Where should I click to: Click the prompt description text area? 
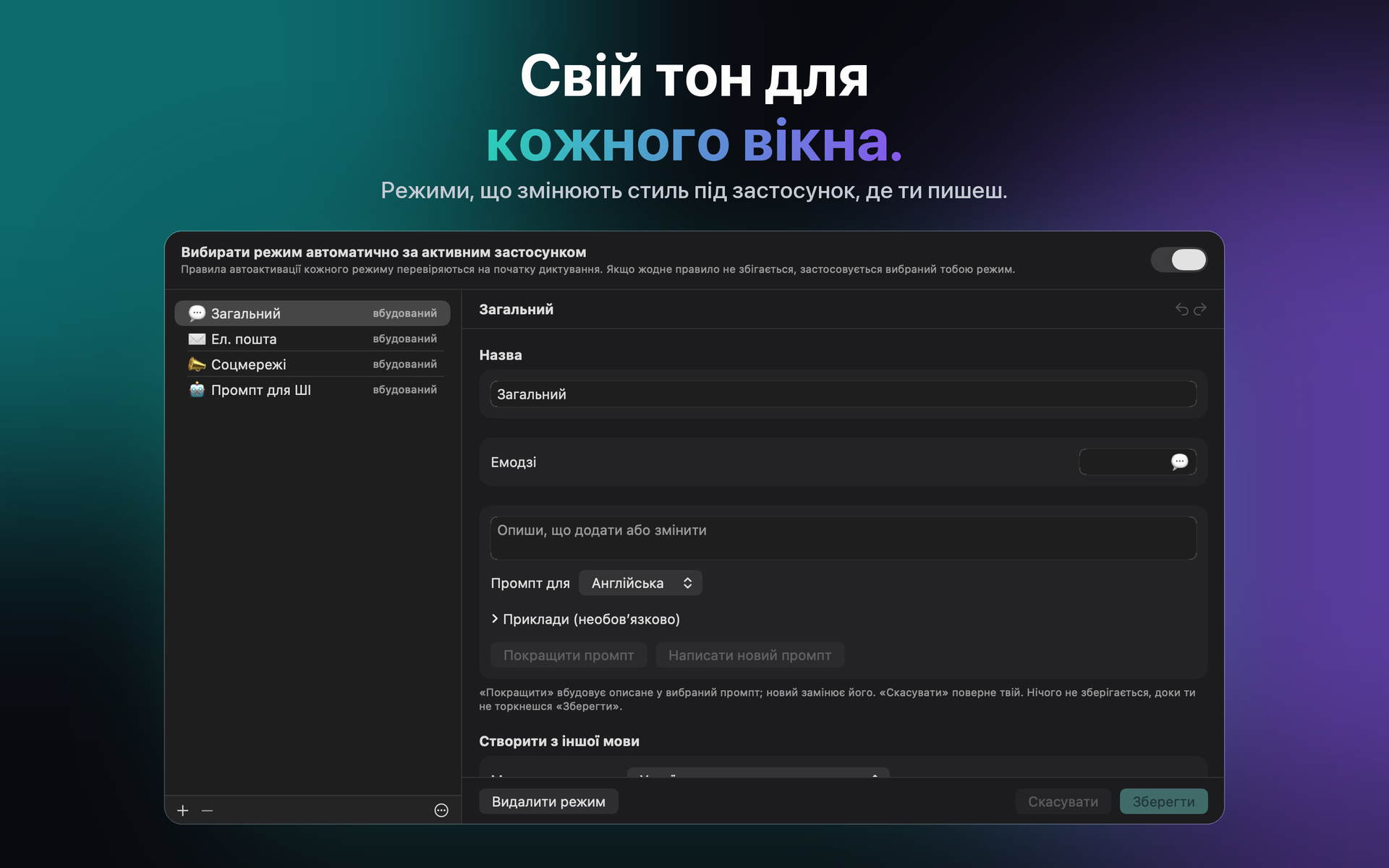(843, 537)
